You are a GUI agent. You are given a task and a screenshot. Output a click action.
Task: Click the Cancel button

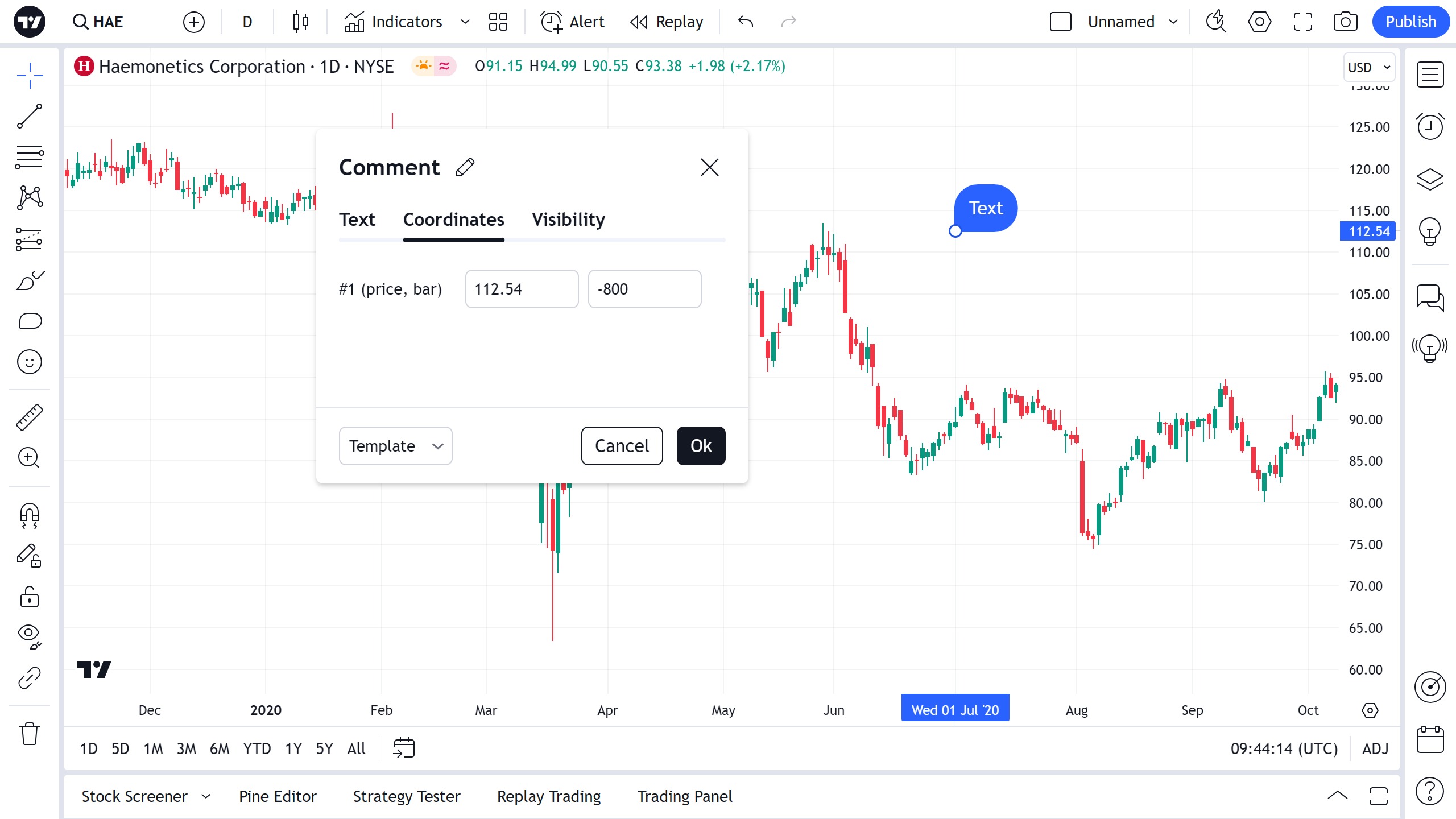coord(622,446)
